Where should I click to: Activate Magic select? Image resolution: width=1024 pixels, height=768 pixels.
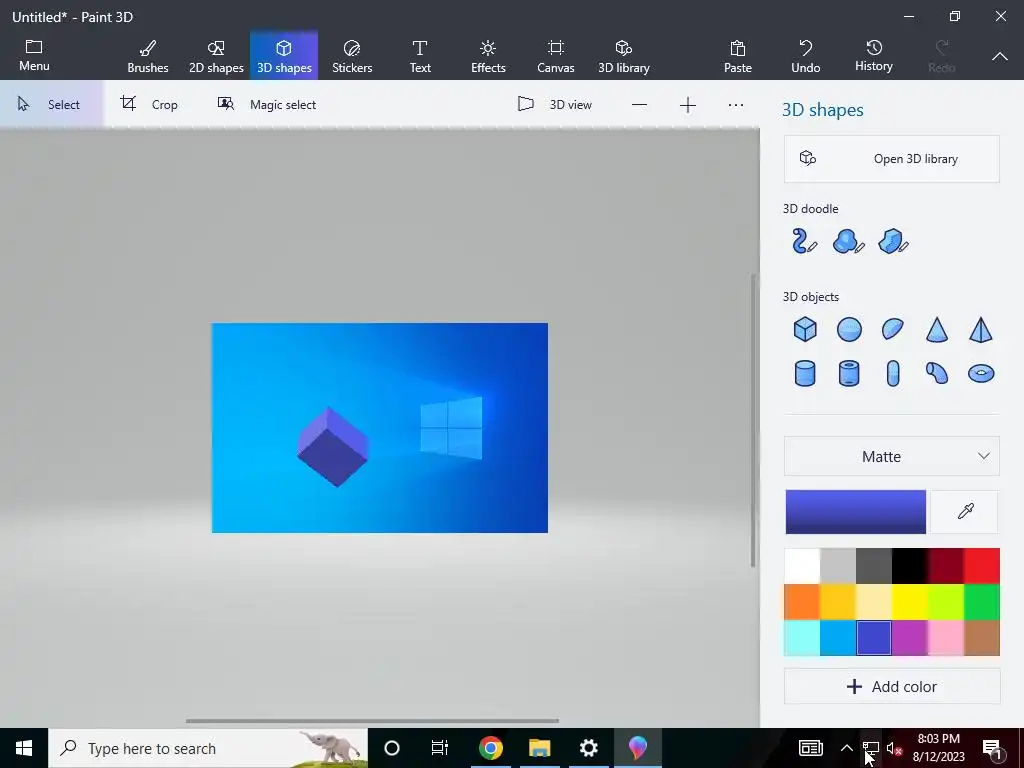point(266,104)
